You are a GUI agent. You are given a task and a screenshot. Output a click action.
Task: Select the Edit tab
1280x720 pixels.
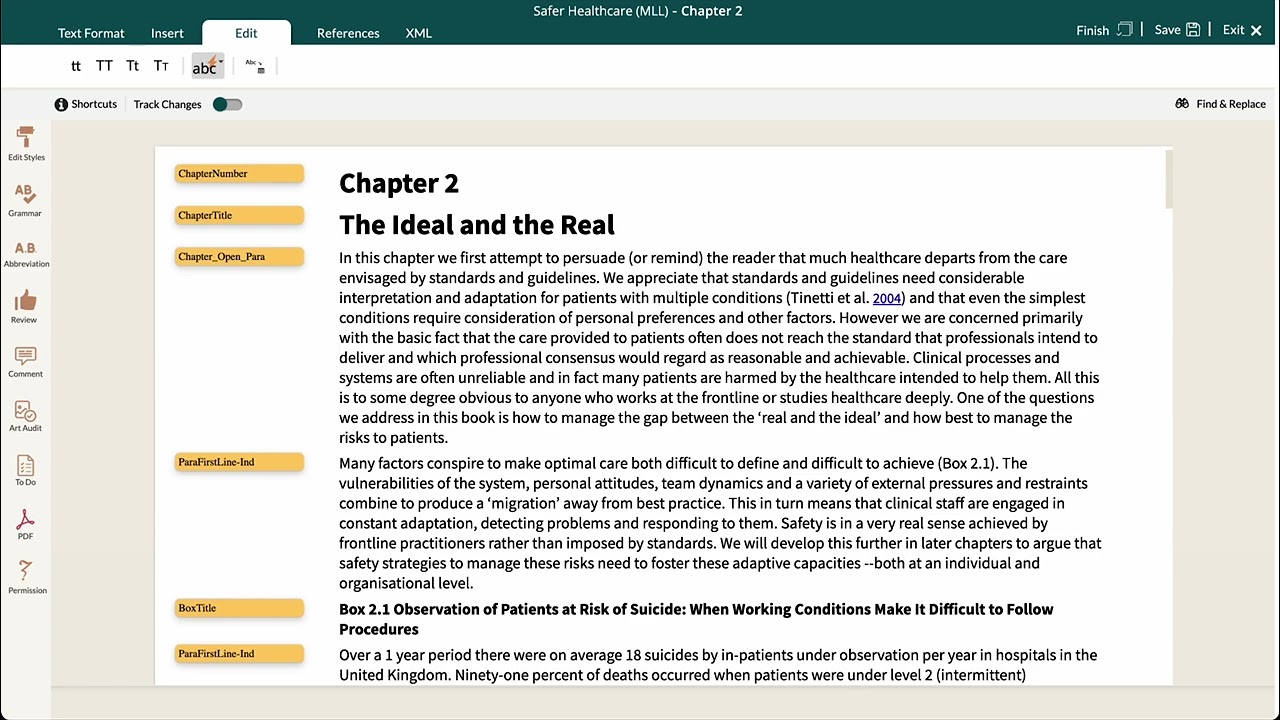point(246,33)
